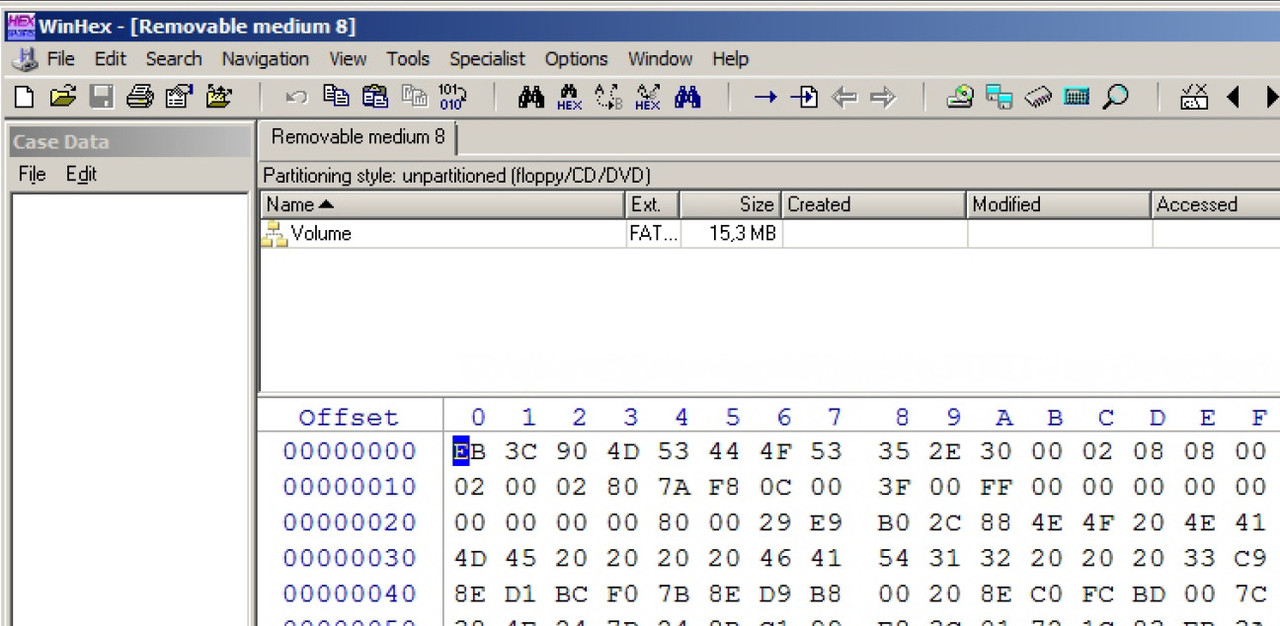Screen dimensions: 1280x626
Task: Click the Open RAM chip icon
Action: point(1038,97)
